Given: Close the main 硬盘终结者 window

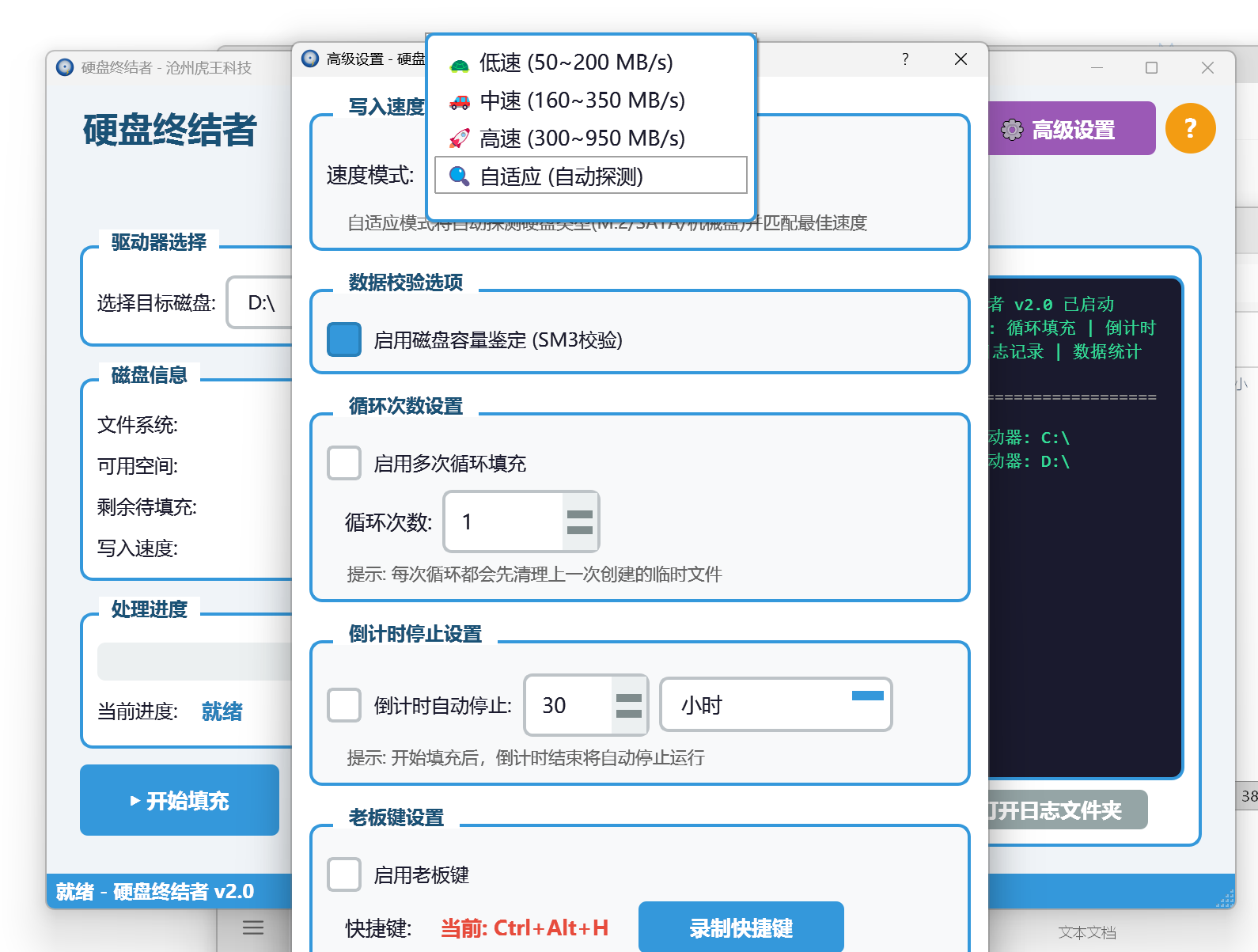Looking at the screenshot, I should [x=1207, y=68].
